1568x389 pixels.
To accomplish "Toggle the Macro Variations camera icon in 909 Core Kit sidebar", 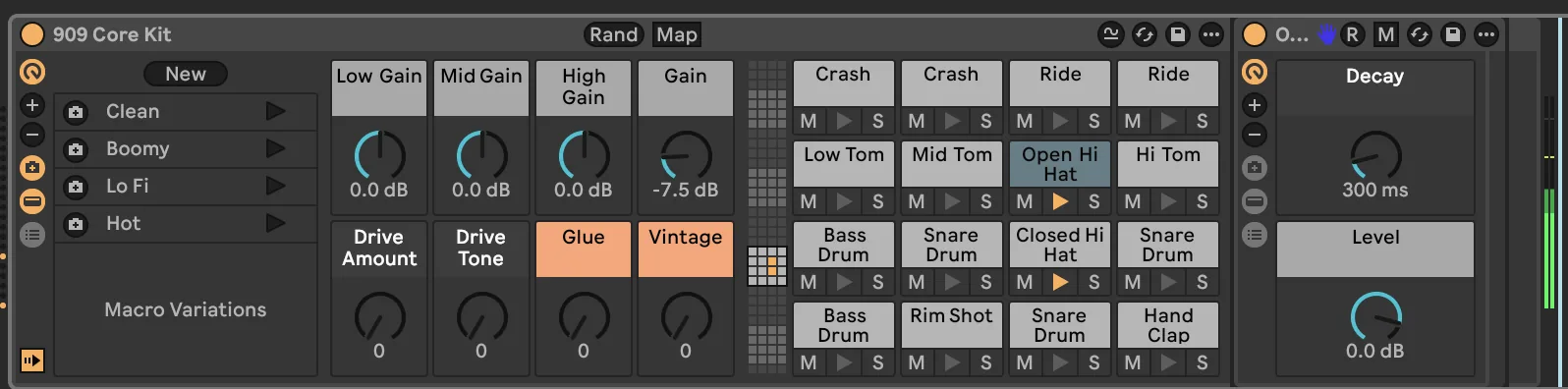I will click(32, 167).
